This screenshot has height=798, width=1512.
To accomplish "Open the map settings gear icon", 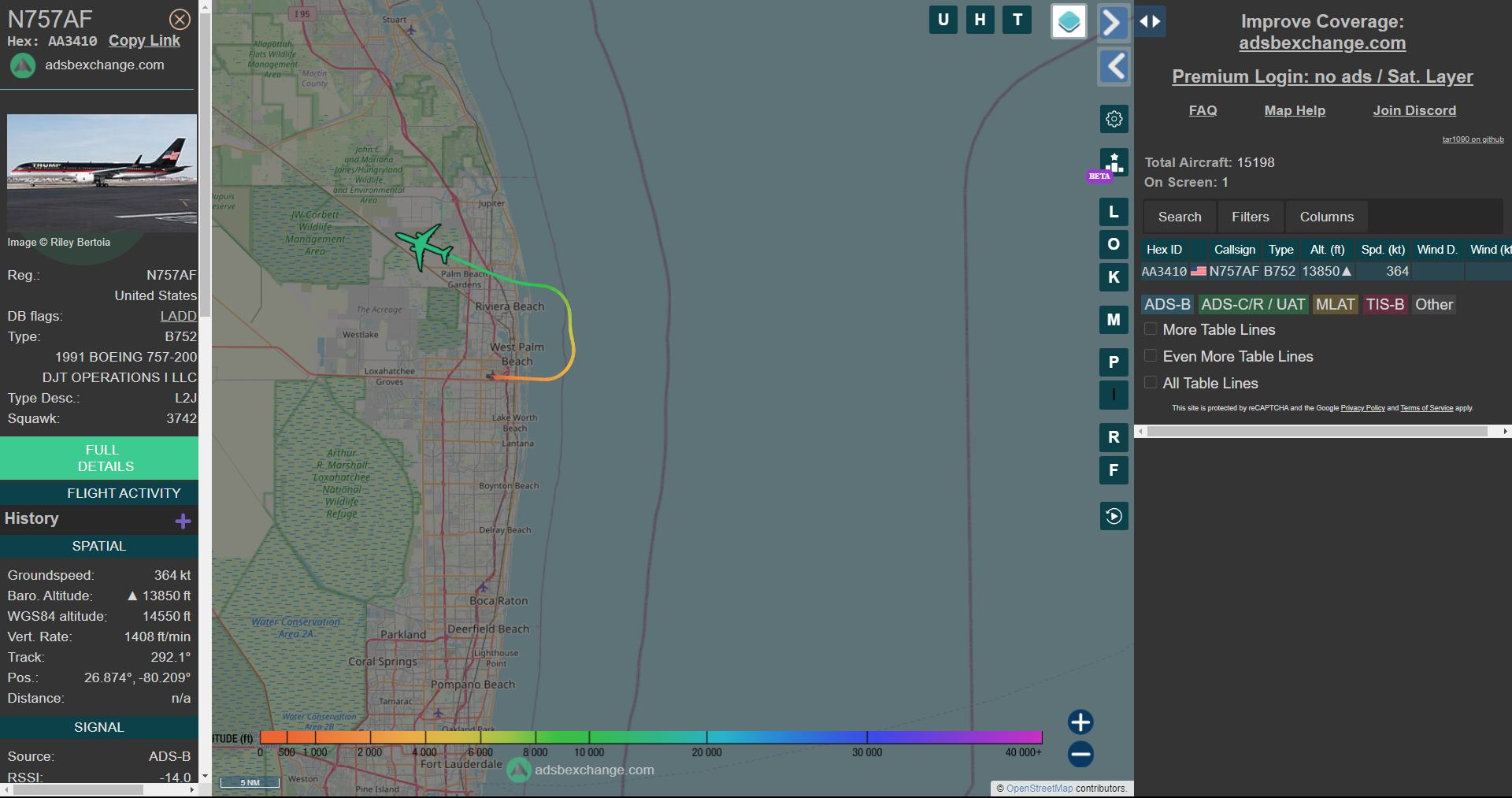I will (x=1114, y=119).
